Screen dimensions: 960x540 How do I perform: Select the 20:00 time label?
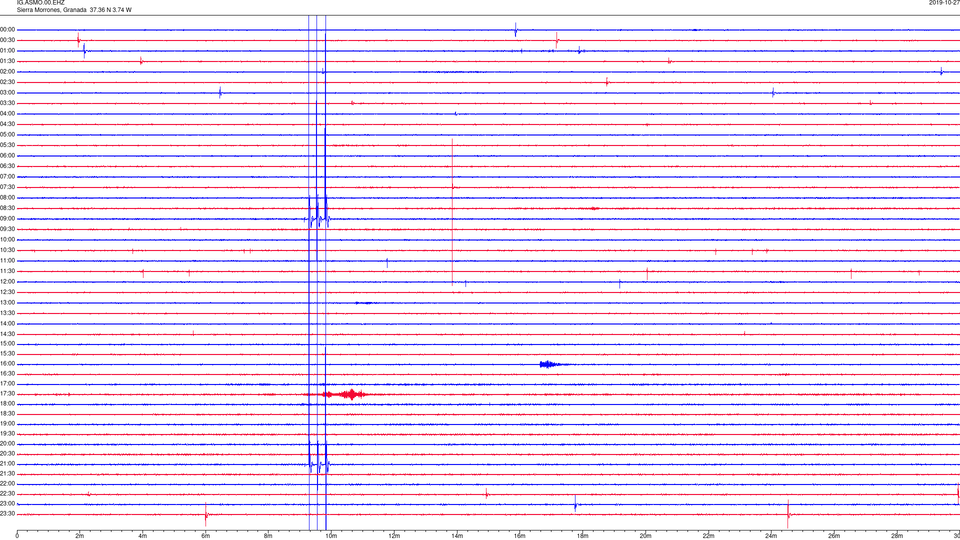(7, 444)
